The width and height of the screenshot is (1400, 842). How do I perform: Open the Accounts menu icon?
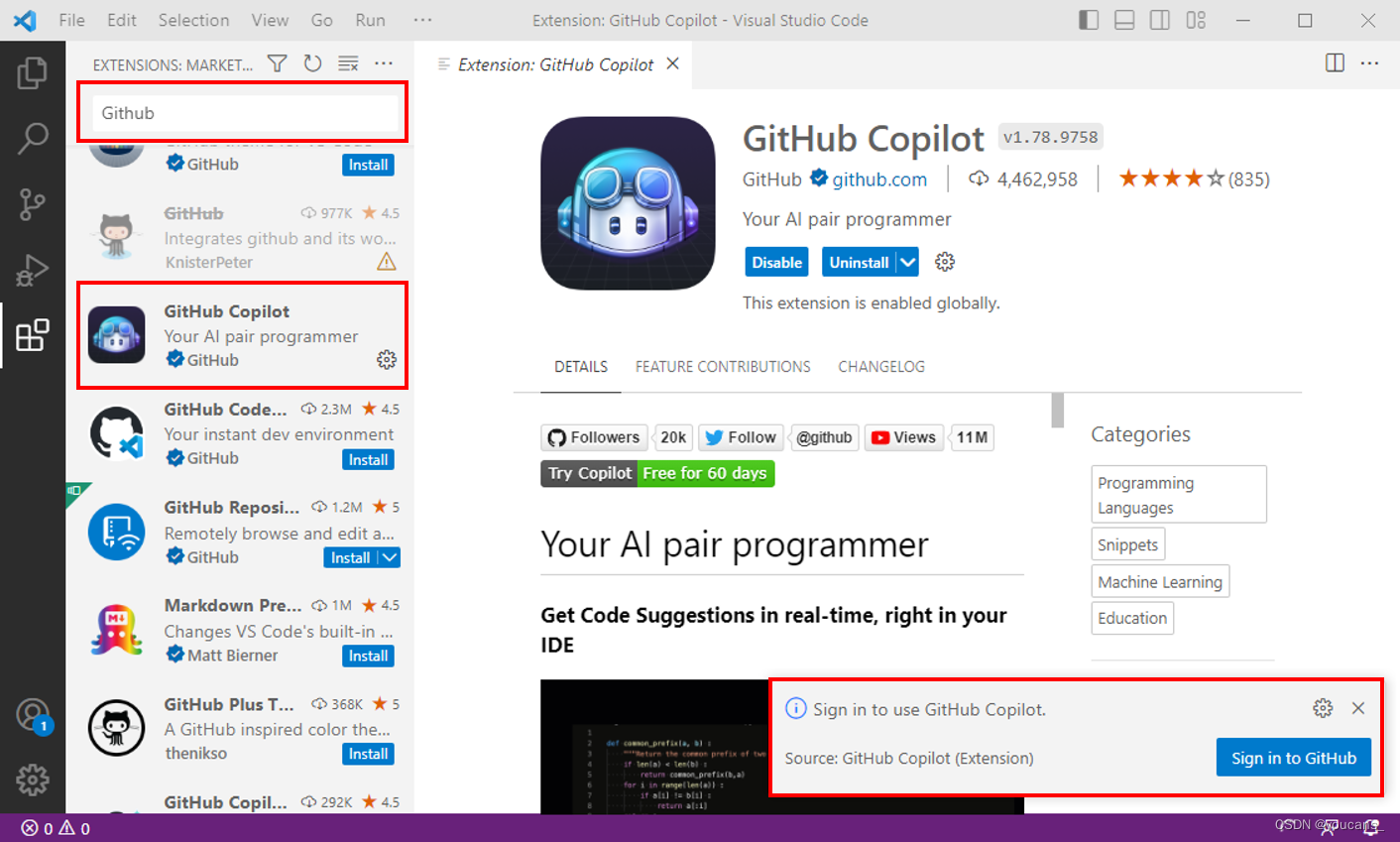tap(33, 715)
